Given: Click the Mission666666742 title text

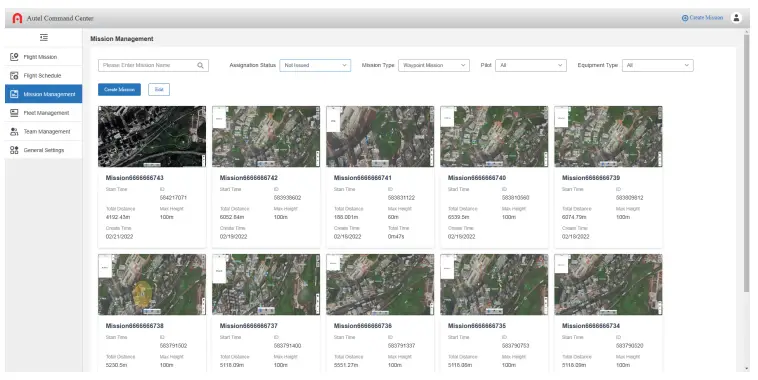Looking at the screenshot, I should (x=248, y=178).
